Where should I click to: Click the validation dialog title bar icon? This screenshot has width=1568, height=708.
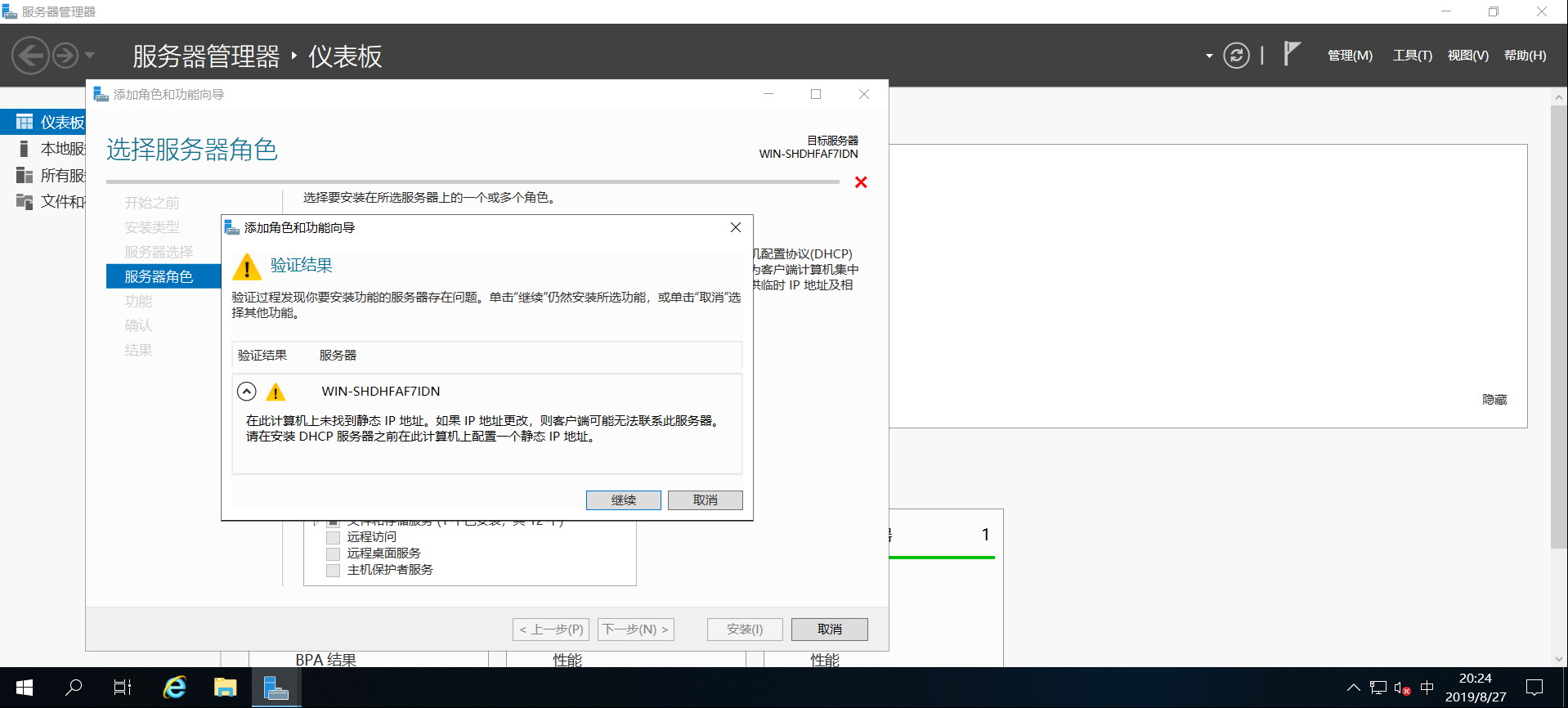point(232,227)
